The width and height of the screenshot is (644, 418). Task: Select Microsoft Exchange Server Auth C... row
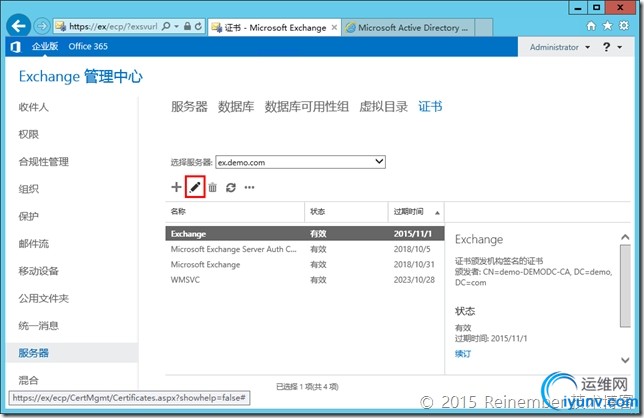point(305,249)
